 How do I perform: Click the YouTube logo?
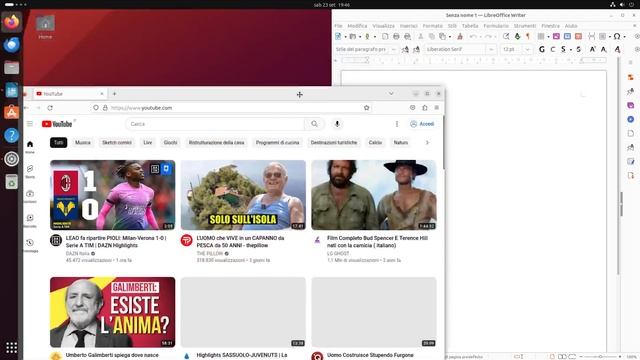coord(57,124)
